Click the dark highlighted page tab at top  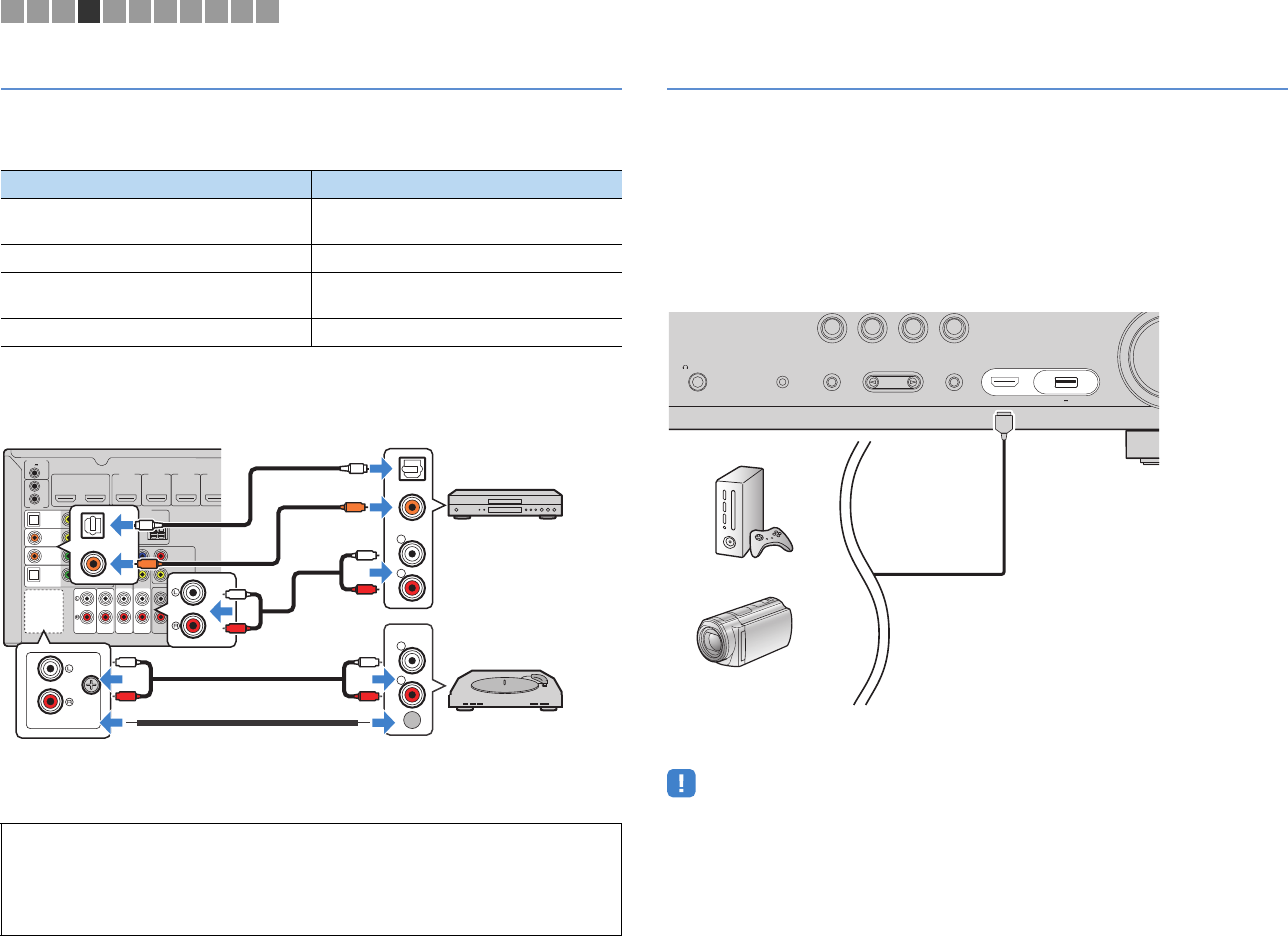(88, 12)
